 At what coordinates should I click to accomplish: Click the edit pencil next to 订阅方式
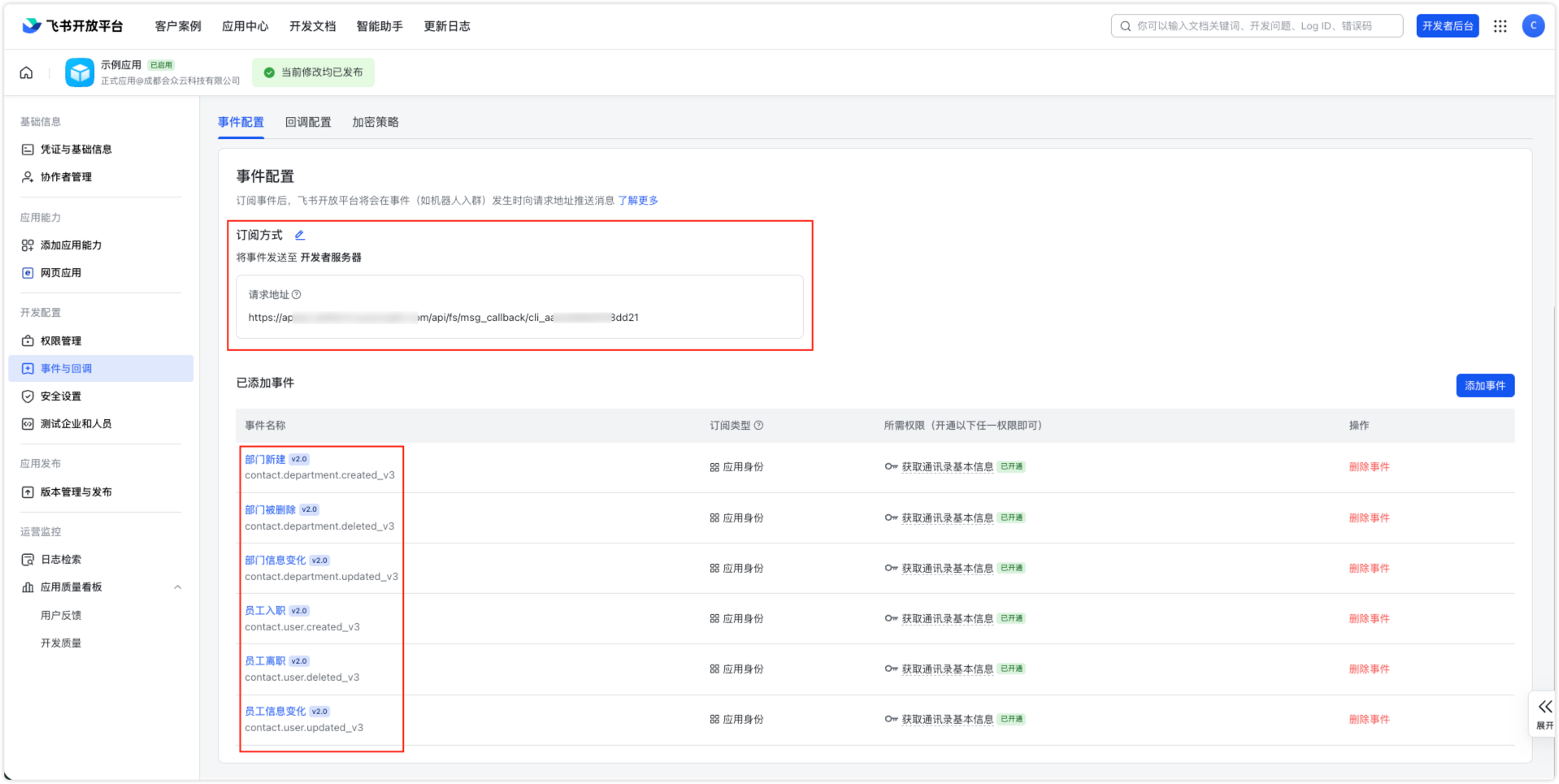tap(300, 235)
